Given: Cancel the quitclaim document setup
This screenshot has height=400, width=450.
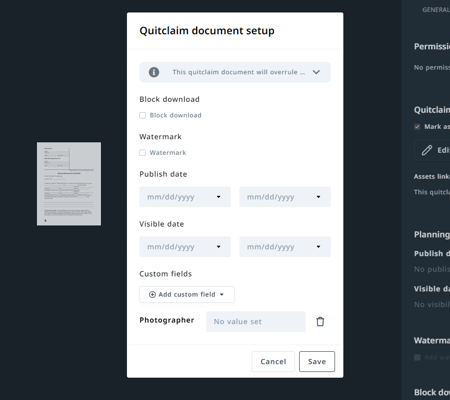Looking at the screenshot, I should 273,361.
